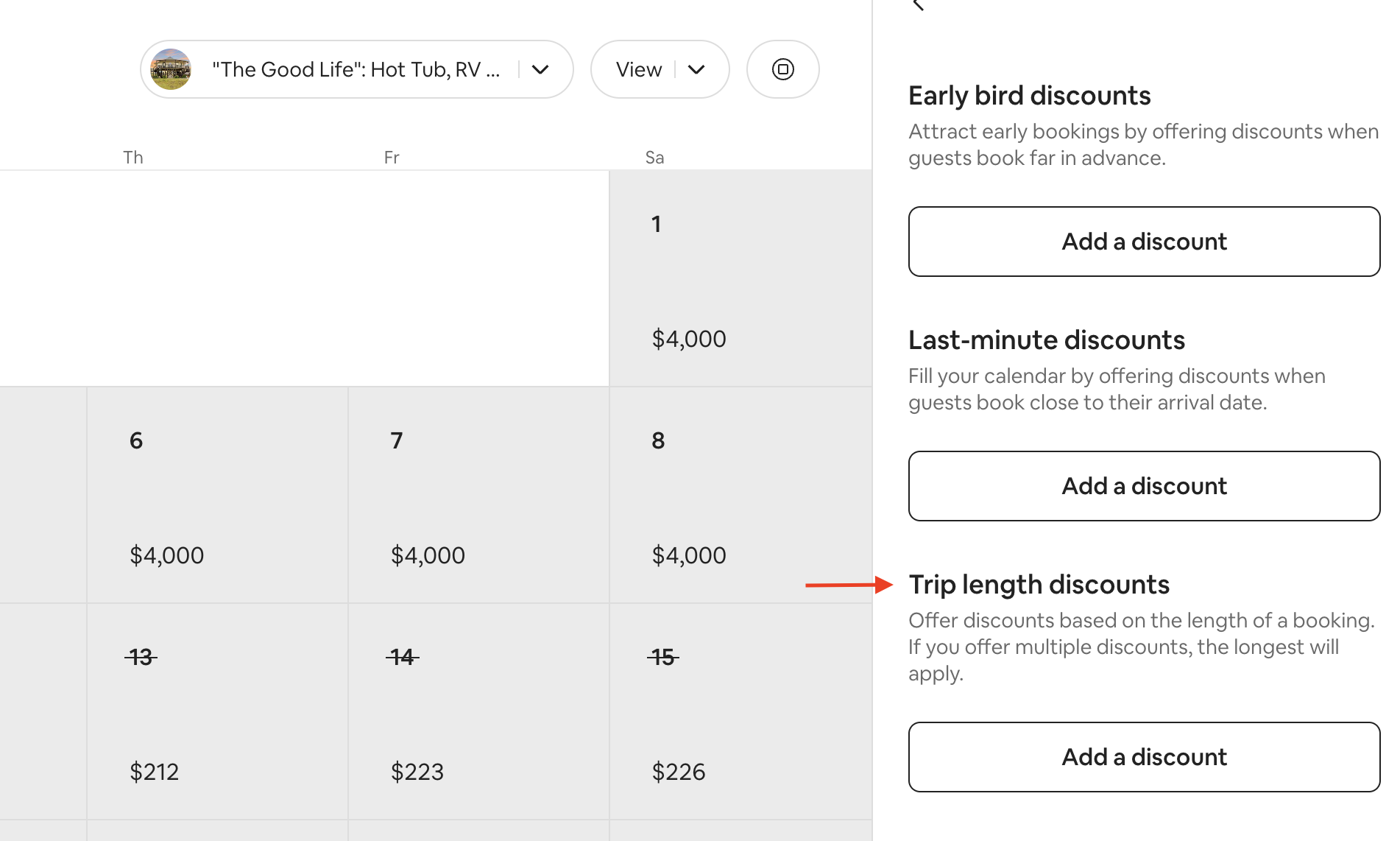Add a last-minute discount
The width and height of the screenshot is (1400, 841).
(x=1144, y=486)
